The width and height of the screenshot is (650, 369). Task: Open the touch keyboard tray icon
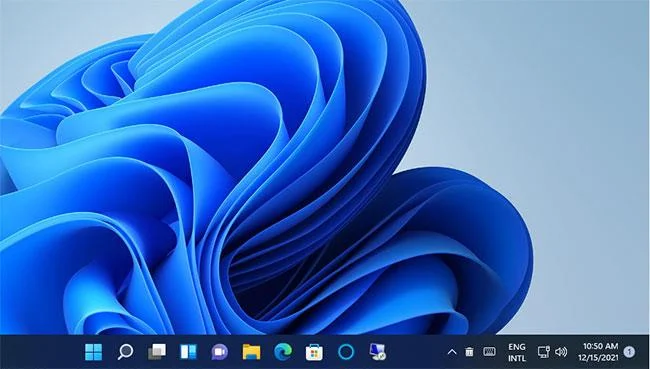tap(490, 352)
